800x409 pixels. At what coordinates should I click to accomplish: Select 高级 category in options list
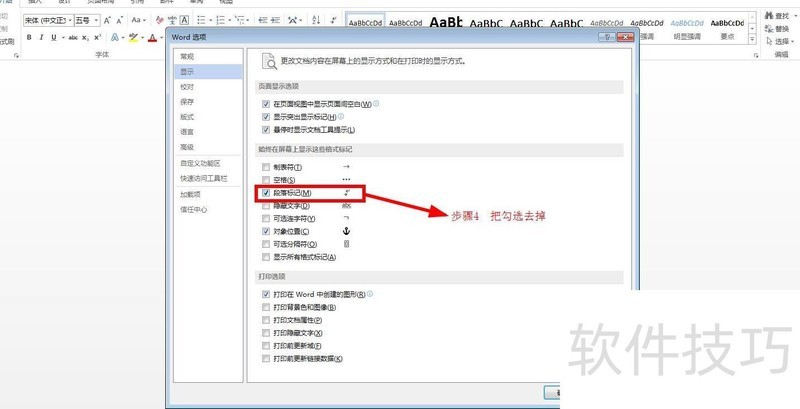coord(208,147)
